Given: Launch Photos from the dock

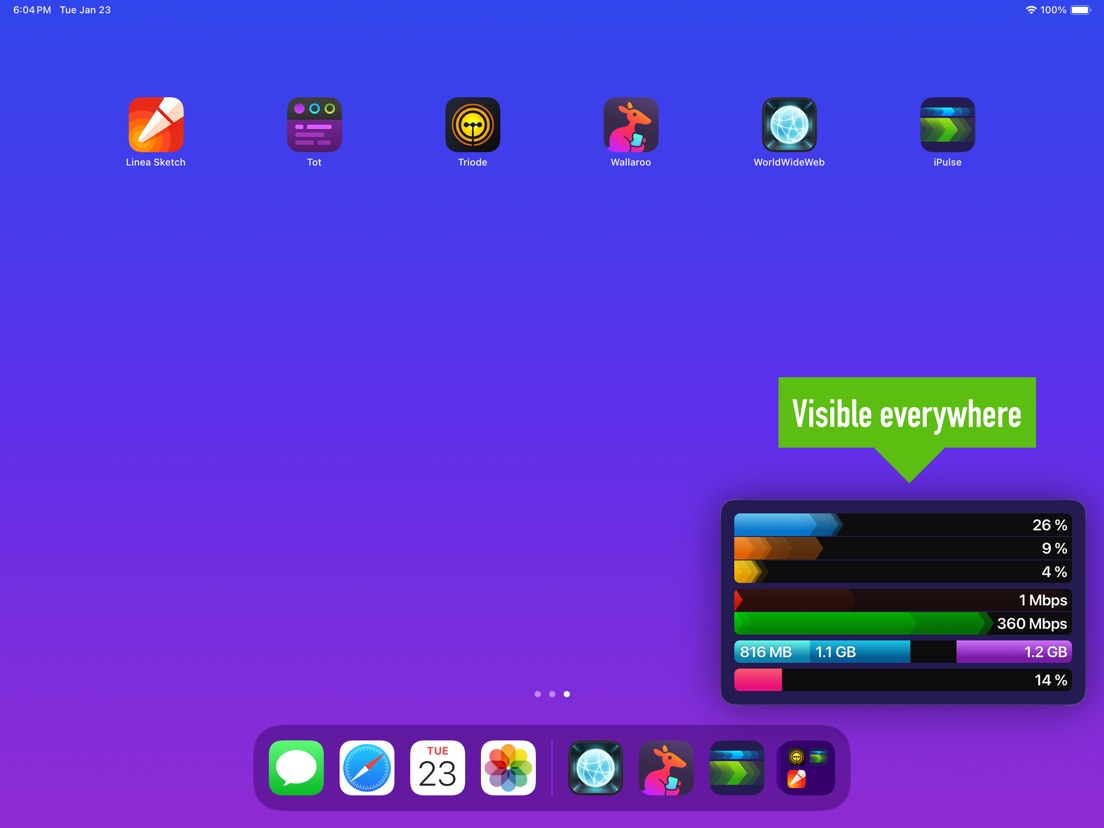Looking at the screenshot, I should (508, 768).
